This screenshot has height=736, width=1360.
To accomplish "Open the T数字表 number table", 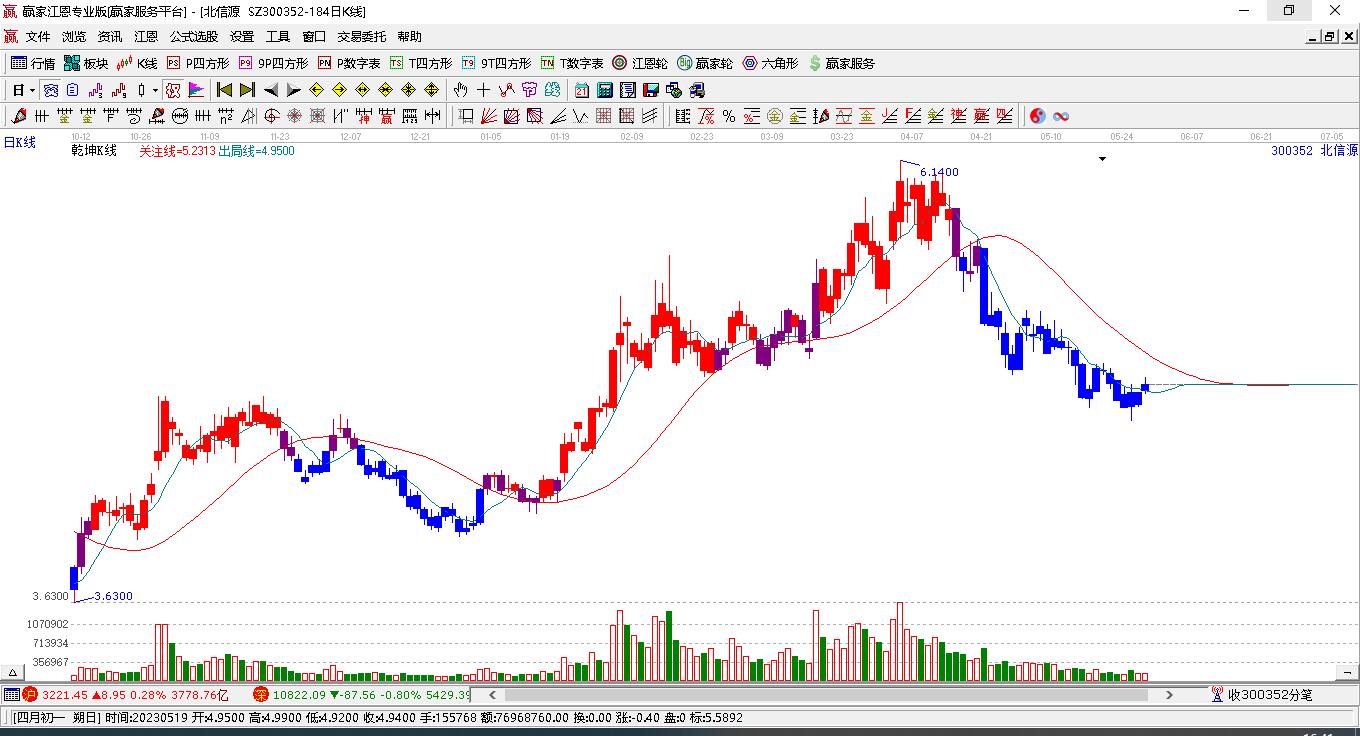I will click(572, 63).
